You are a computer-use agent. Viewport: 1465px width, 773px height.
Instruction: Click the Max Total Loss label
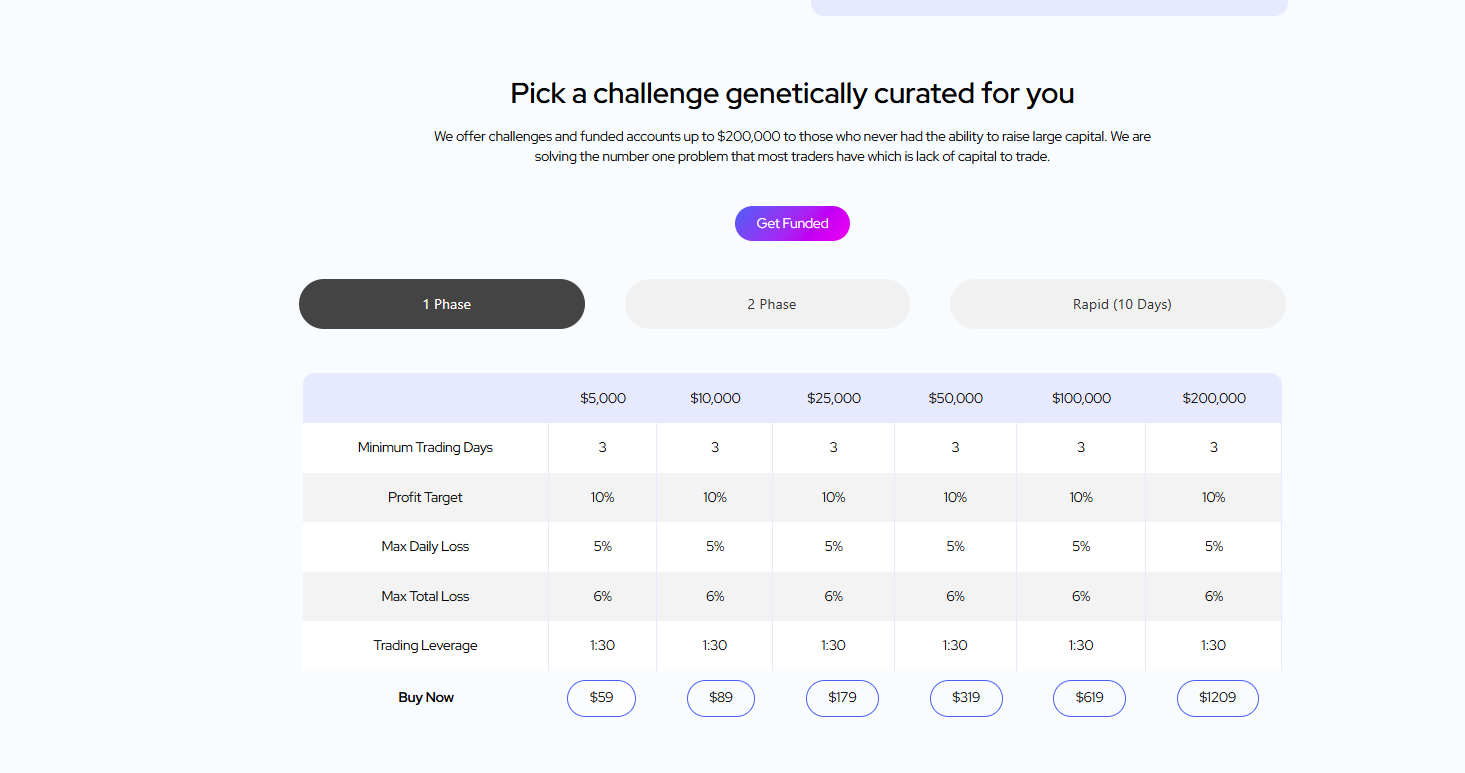[x=425, y=596]
